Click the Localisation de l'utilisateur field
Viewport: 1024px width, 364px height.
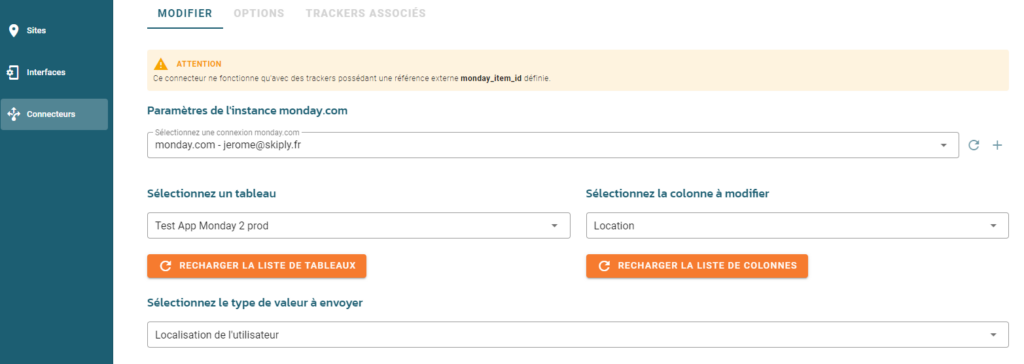tap(578, 335)
